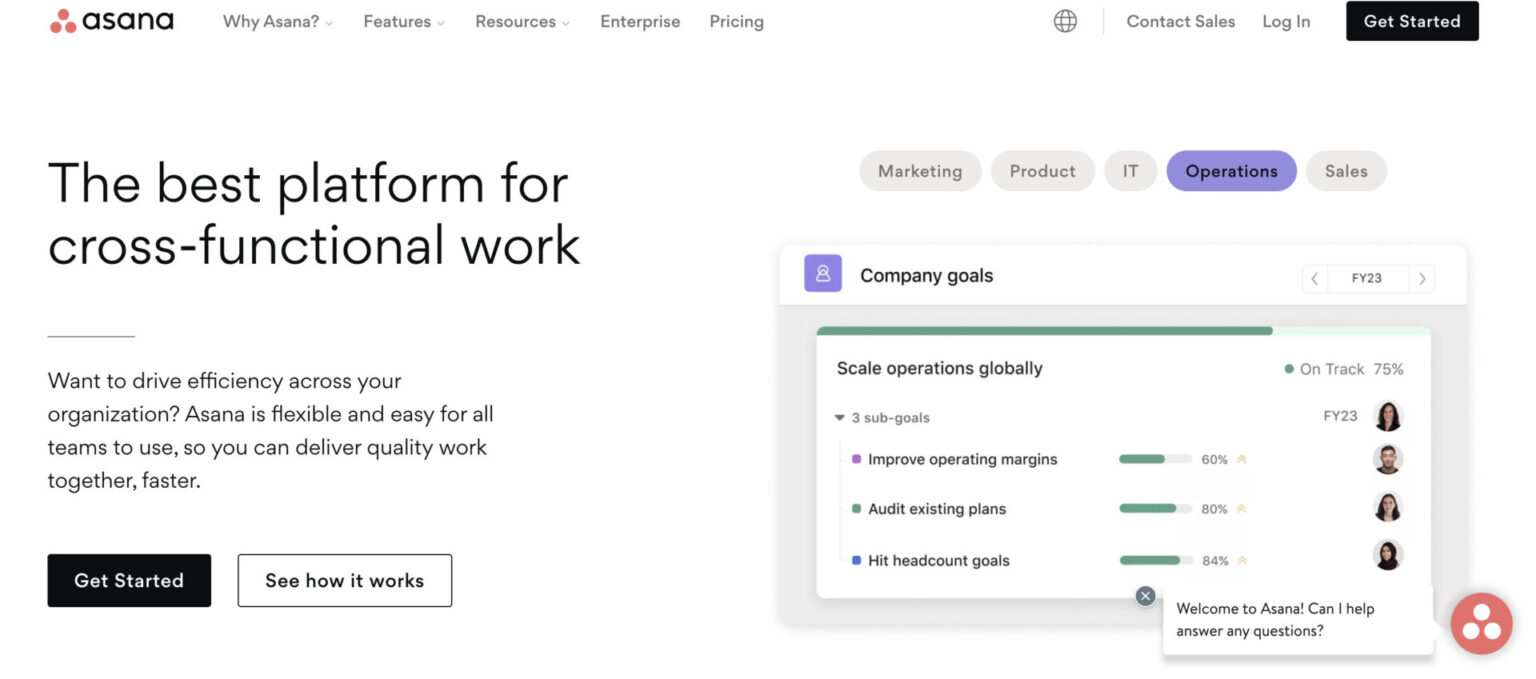1536x679 pixels.
Task: Switch to the Product team view
Action: click(1042, 170)
